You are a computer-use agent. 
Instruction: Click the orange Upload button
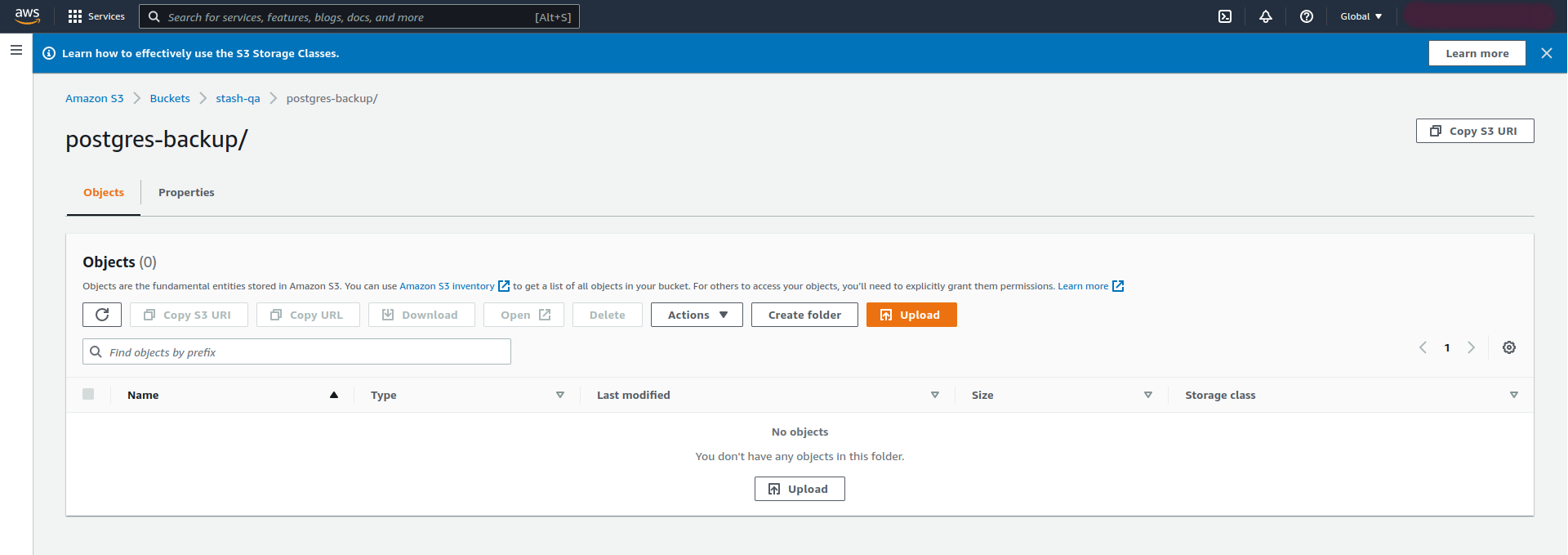coord(911,315)
